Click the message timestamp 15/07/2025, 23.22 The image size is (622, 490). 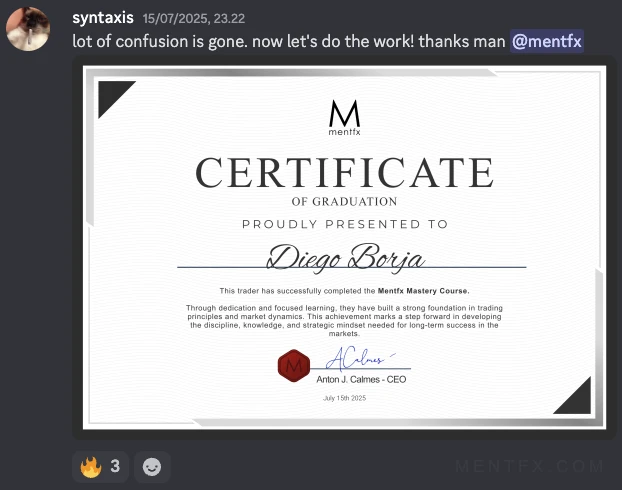(x=194, y=19)
